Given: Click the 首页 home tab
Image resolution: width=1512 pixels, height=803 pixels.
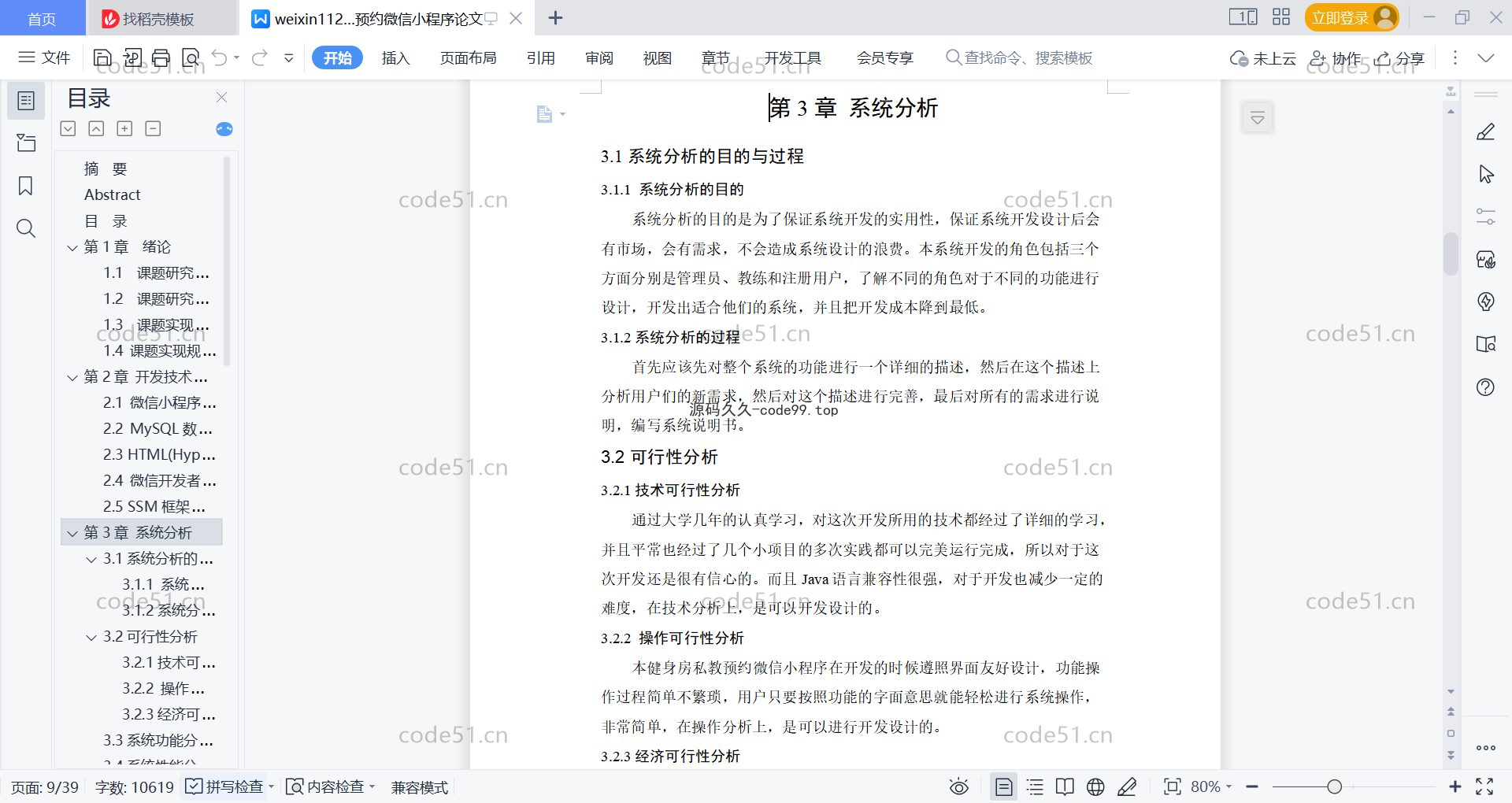Looking at the screenshot, I should [43, 18].
